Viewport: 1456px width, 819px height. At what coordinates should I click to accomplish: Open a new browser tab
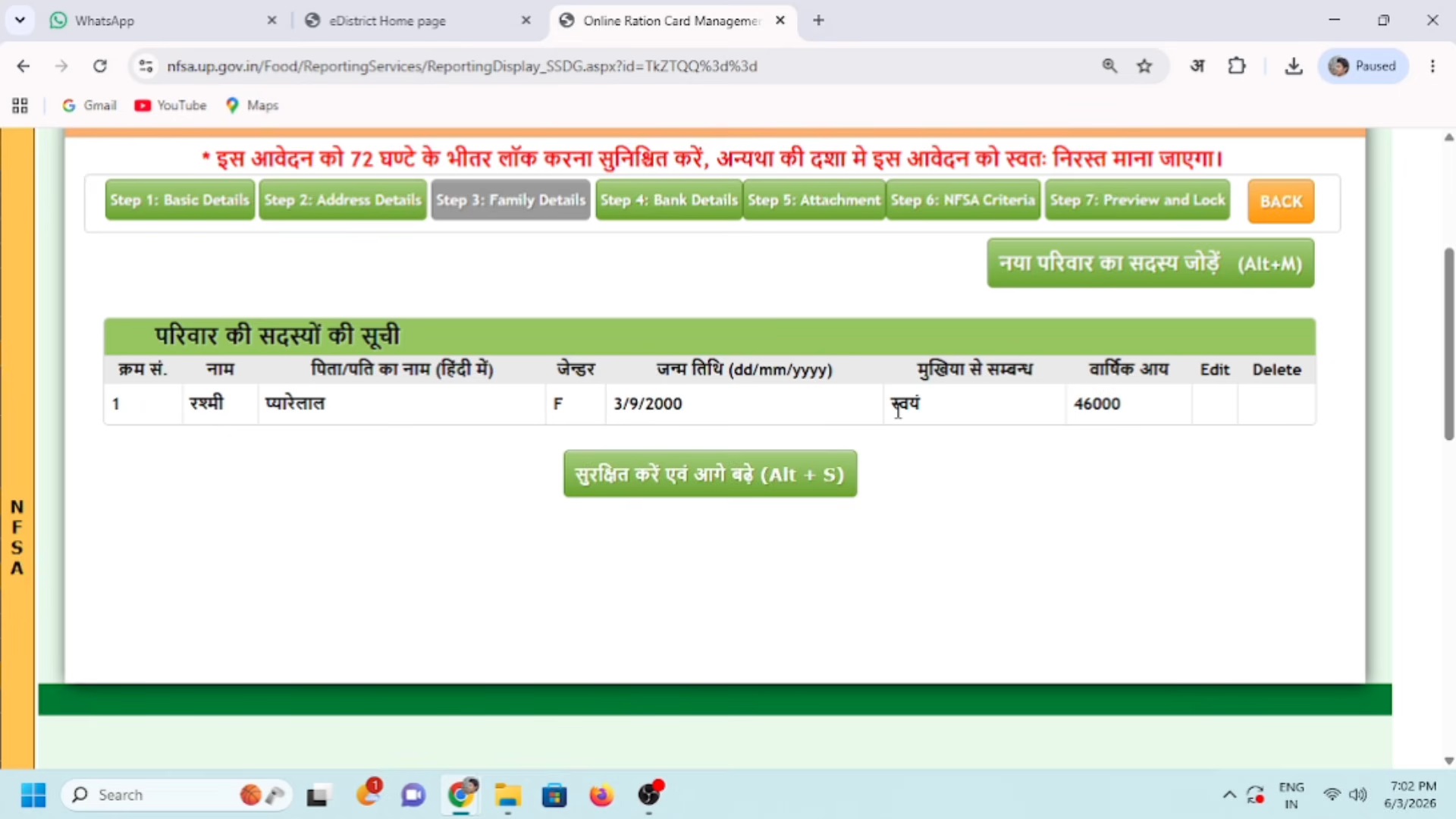pos(818,20)
